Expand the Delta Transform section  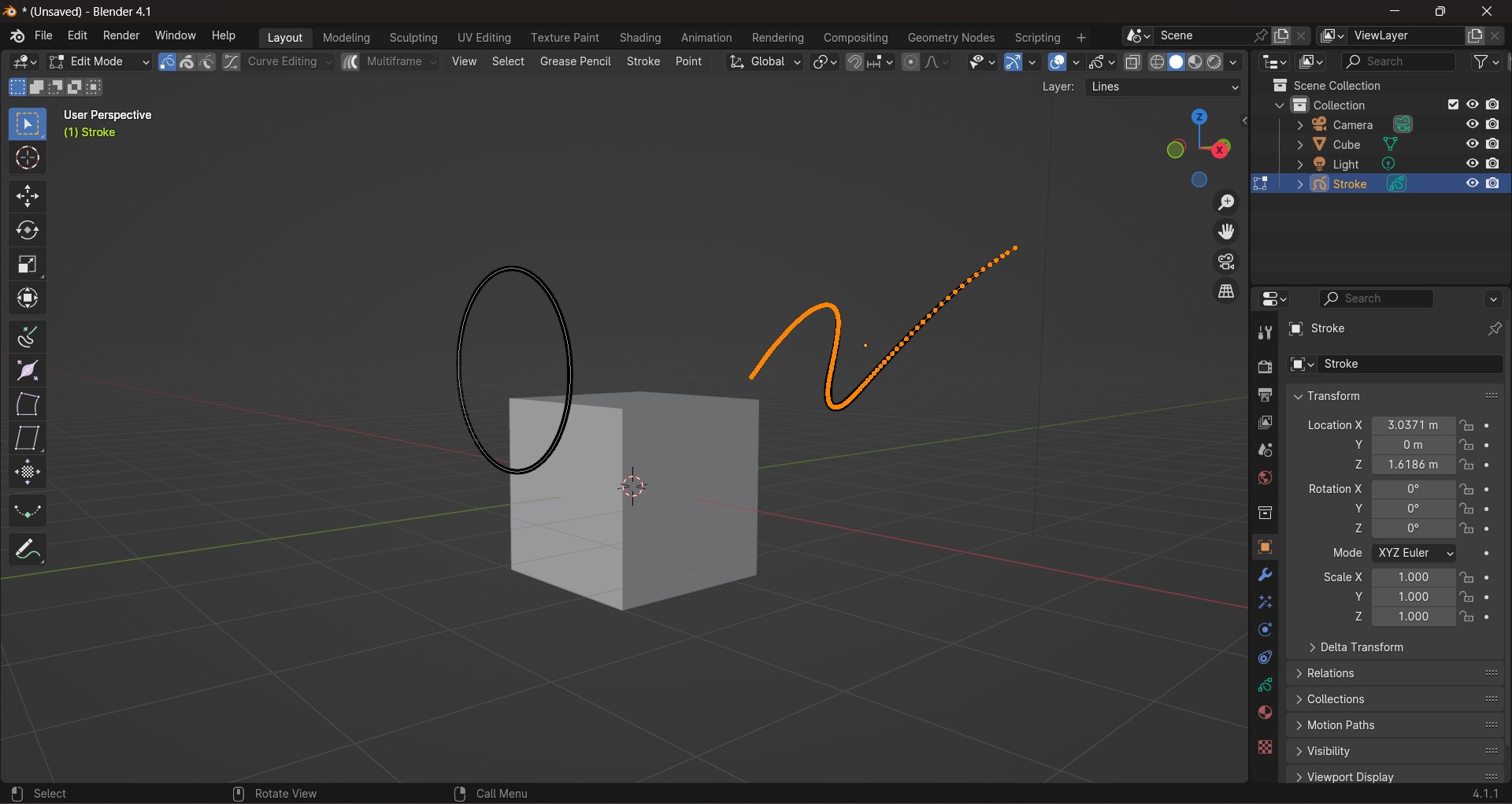[1356, 647]
